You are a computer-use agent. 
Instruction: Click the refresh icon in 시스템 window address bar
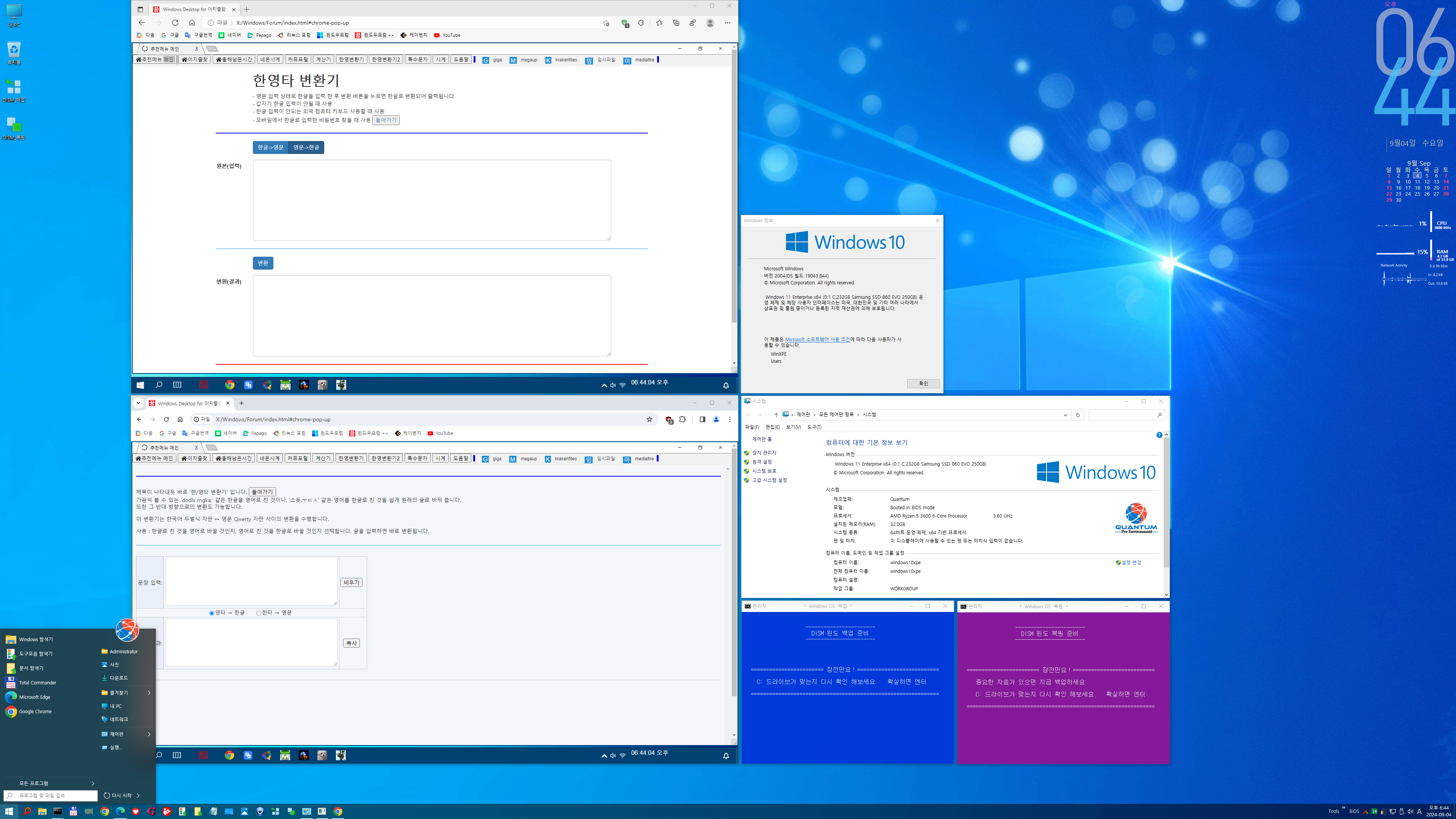point(1078,415)
